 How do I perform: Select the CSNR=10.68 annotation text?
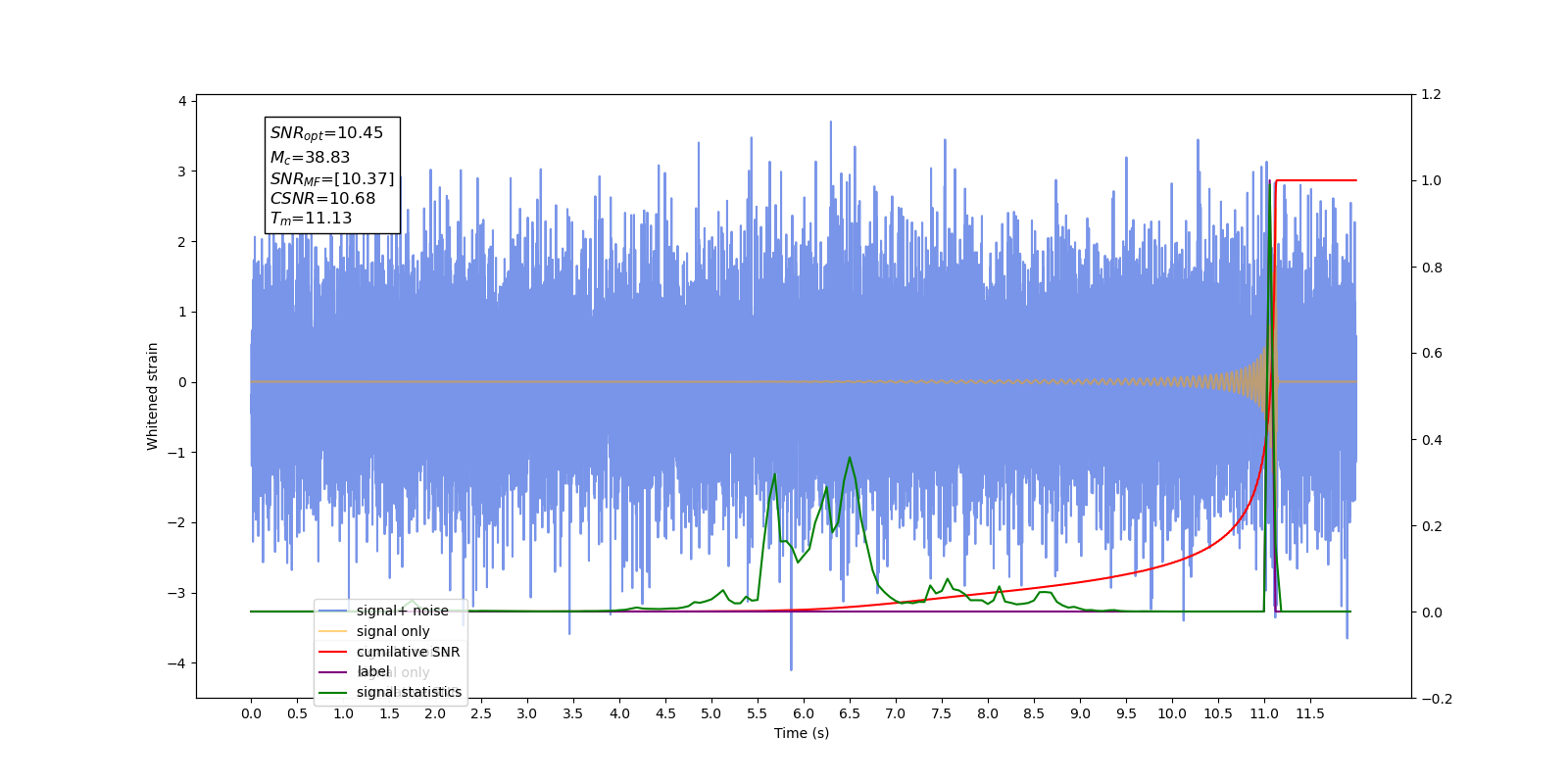pyautogui.click(x=322, y=198)
